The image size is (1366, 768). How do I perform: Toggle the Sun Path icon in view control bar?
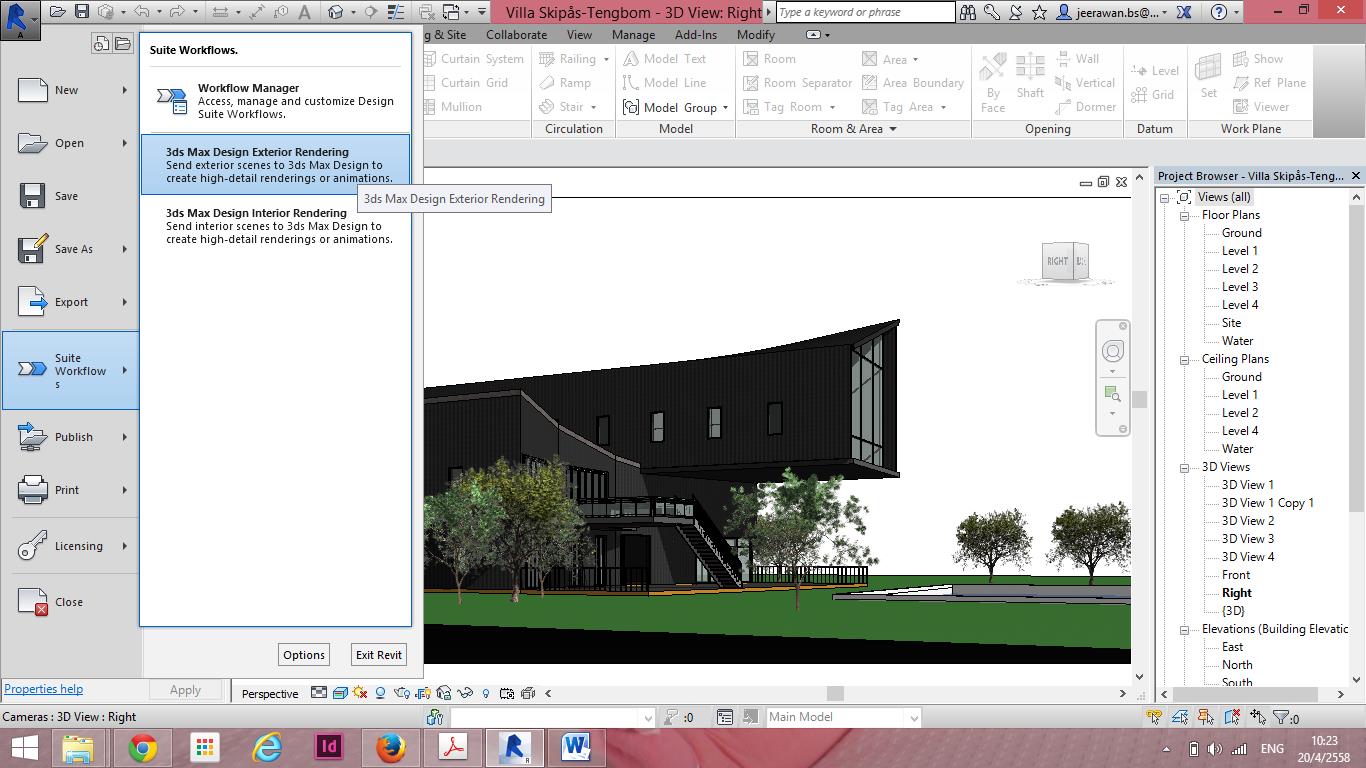point(361,693)
